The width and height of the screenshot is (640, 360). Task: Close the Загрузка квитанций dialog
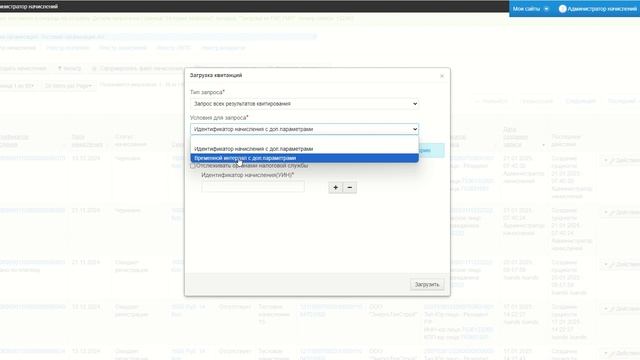pyautogui.click(x=442, y=76)
